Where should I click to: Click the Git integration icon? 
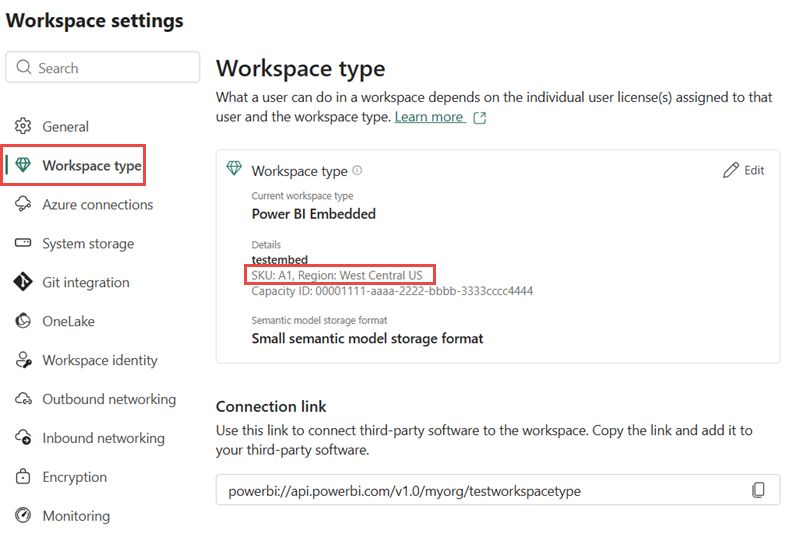point(23,282)
